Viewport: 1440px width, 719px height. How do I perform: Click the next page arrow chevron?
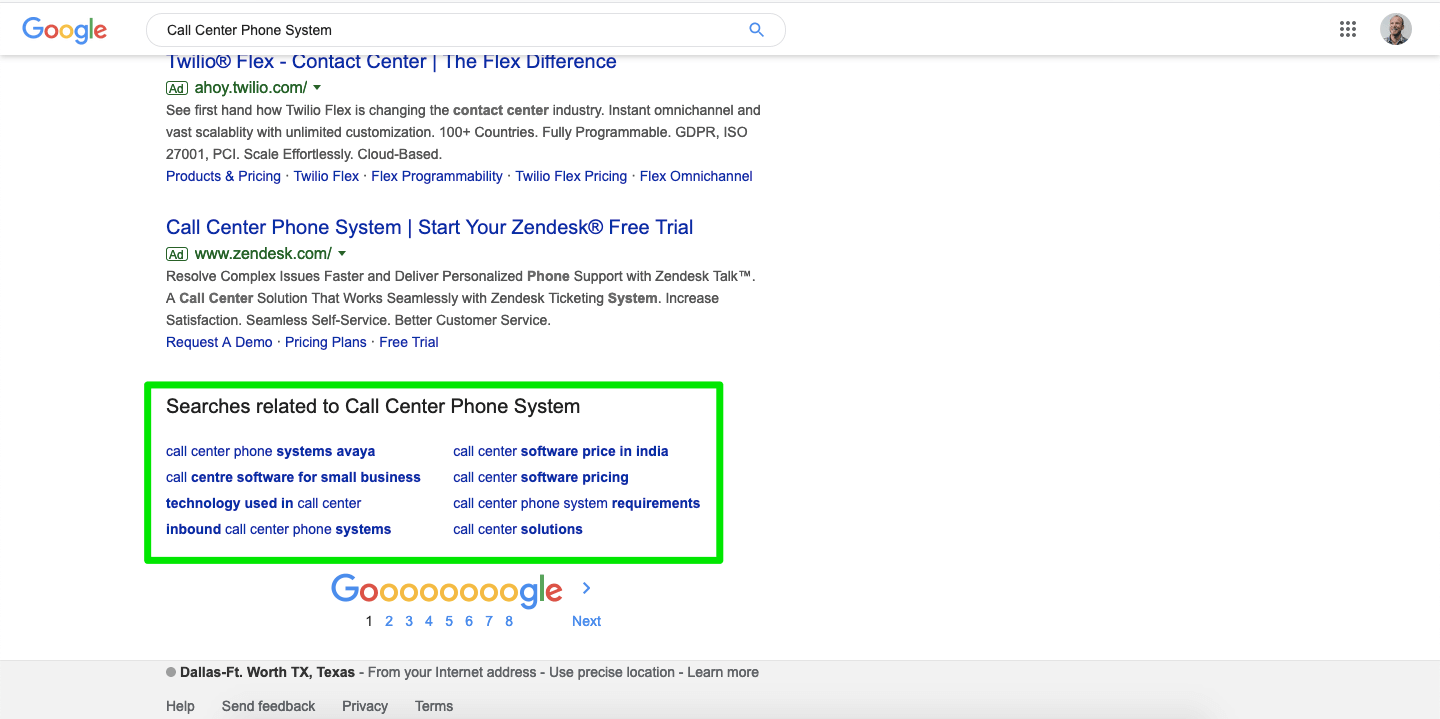coord(587,588)
